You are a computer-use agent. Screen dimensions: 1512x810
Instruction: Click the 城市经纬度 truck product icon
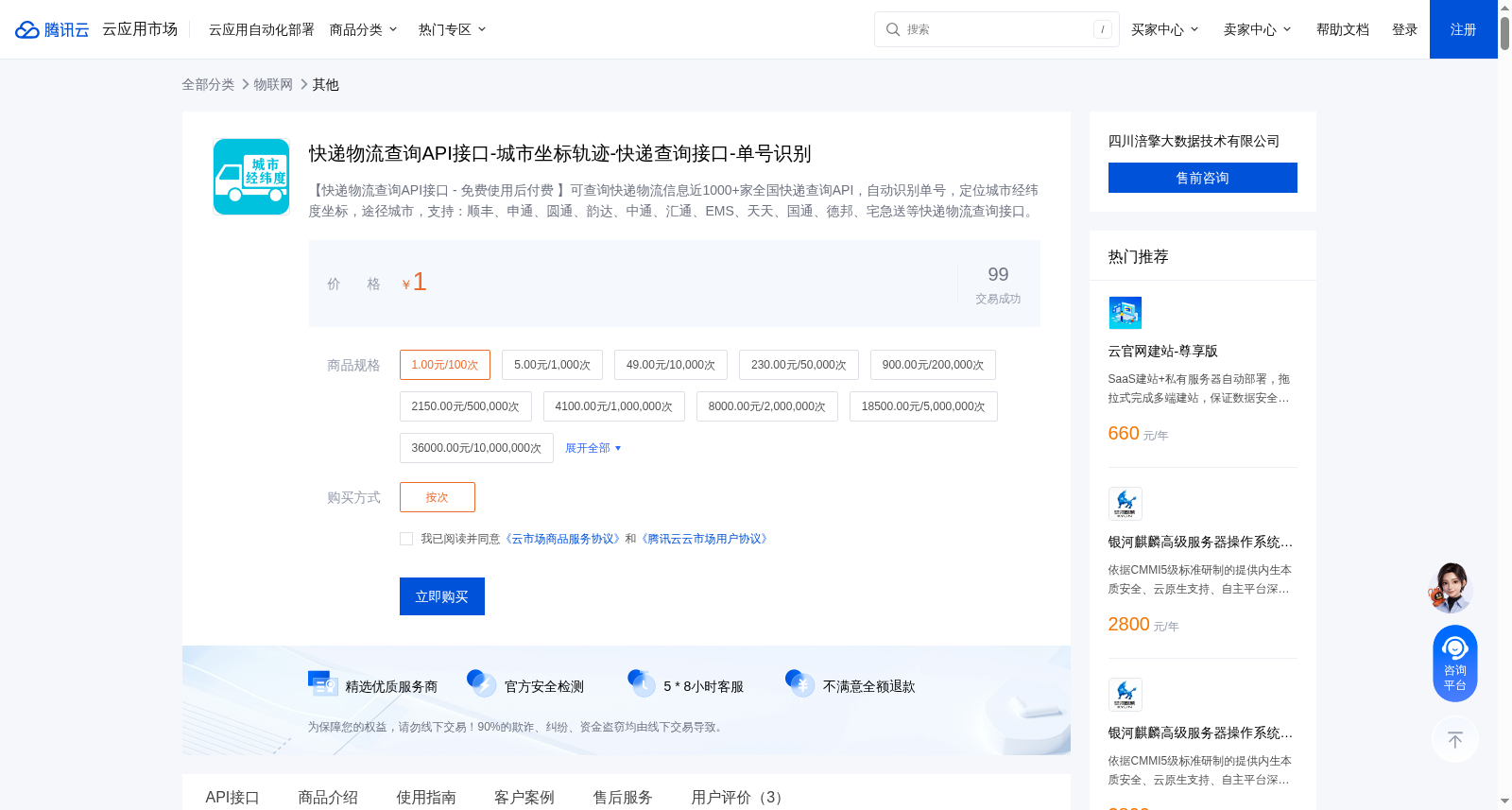(x=251, y=177)
